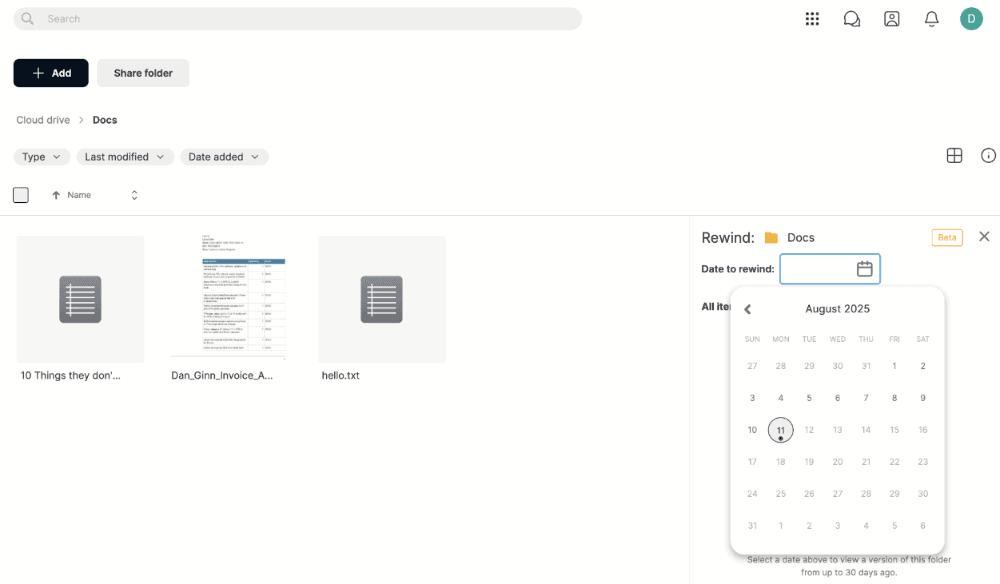Click the Share folder button
The width and height of the screenshot is (1000, 584).
pyautogui.click(x=143, y=73)
